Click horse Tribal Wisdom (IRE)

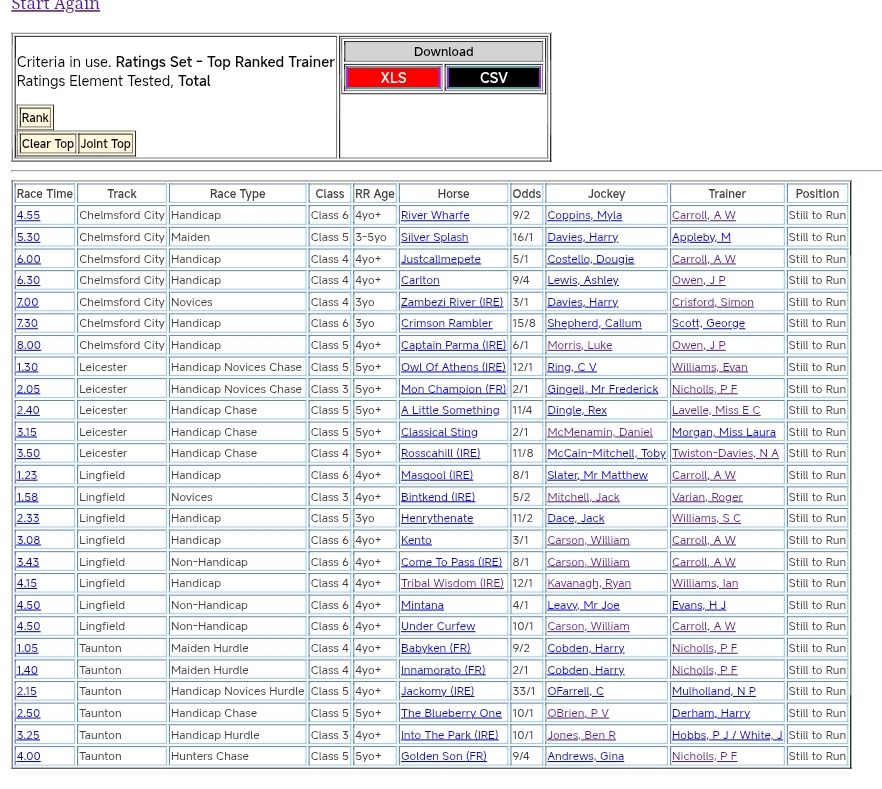(452, 583)
